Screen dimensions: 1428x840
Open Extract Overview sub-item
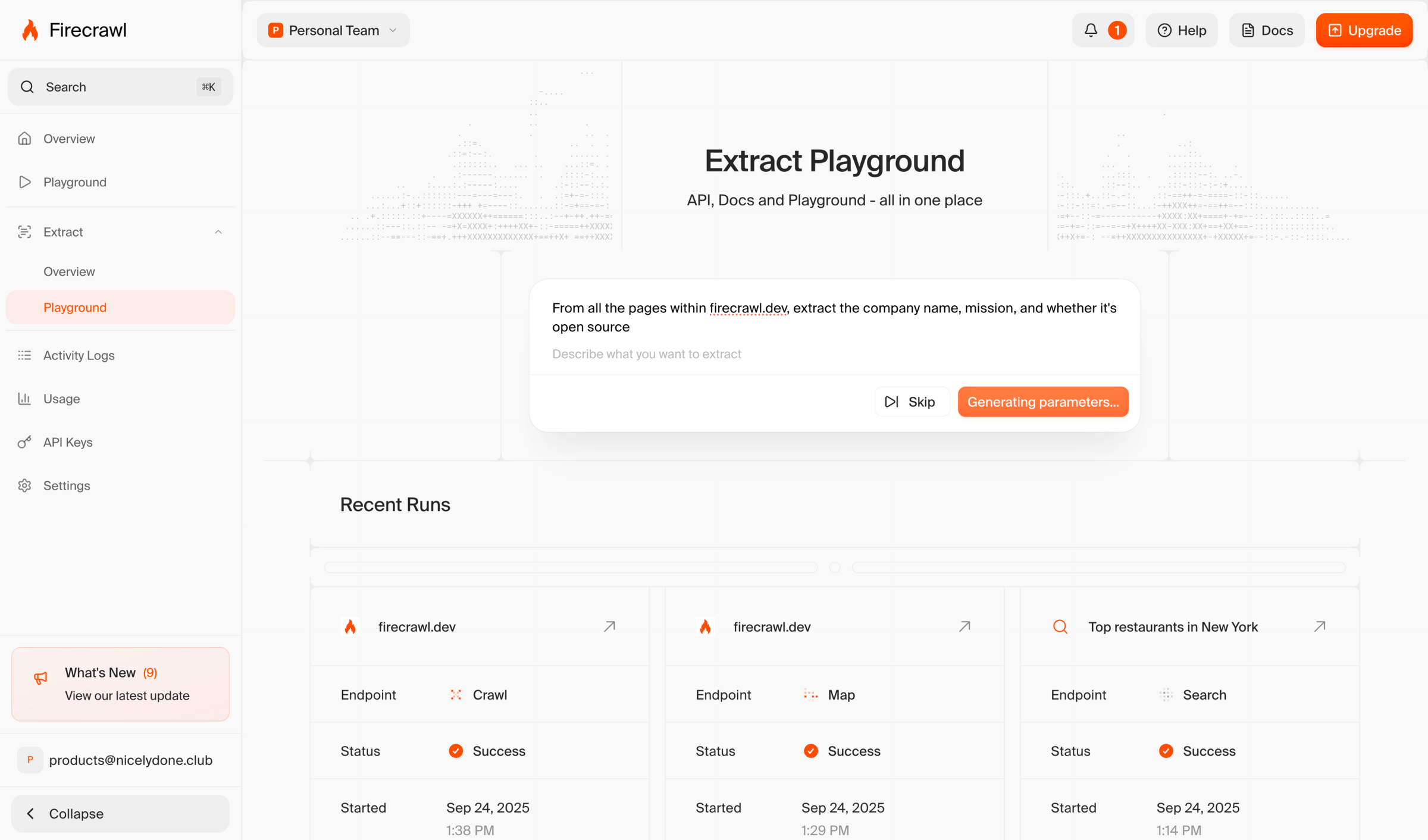[x=69, y=271]
